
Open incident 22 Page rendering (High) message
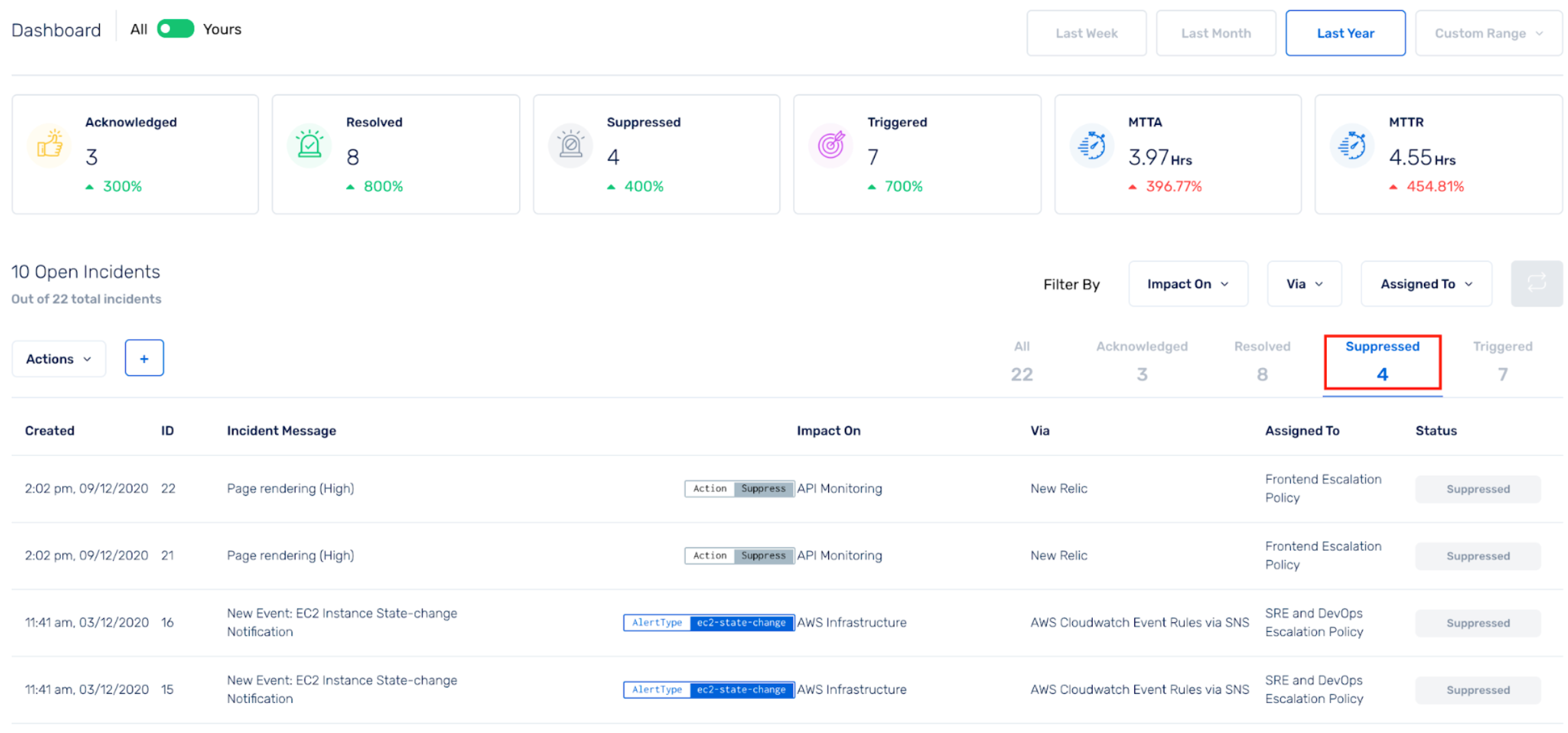click(x=290, y=489)
